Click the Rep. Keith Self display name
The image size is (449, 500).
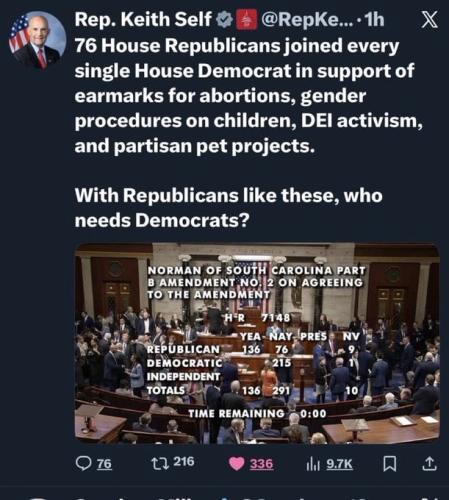pos(143,19)
